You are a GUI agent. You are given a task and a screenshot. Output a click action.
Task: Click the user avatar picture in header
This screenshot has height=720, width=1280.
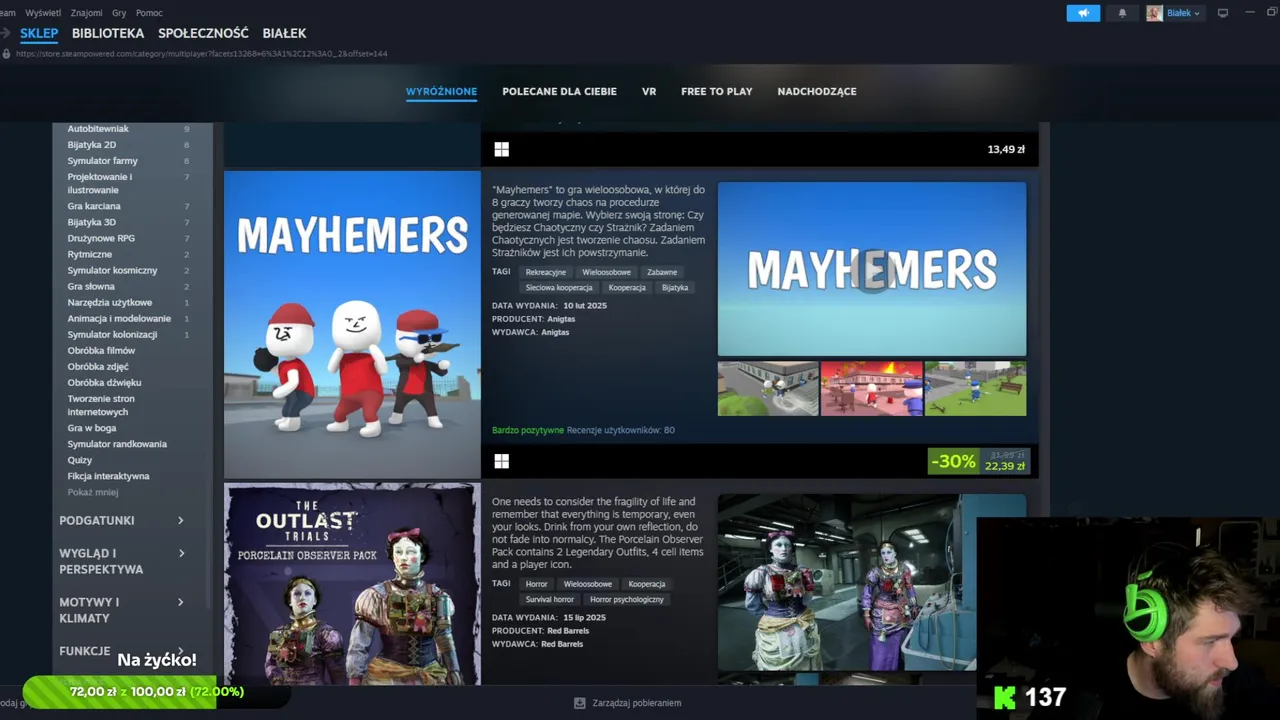point(1154,13)
